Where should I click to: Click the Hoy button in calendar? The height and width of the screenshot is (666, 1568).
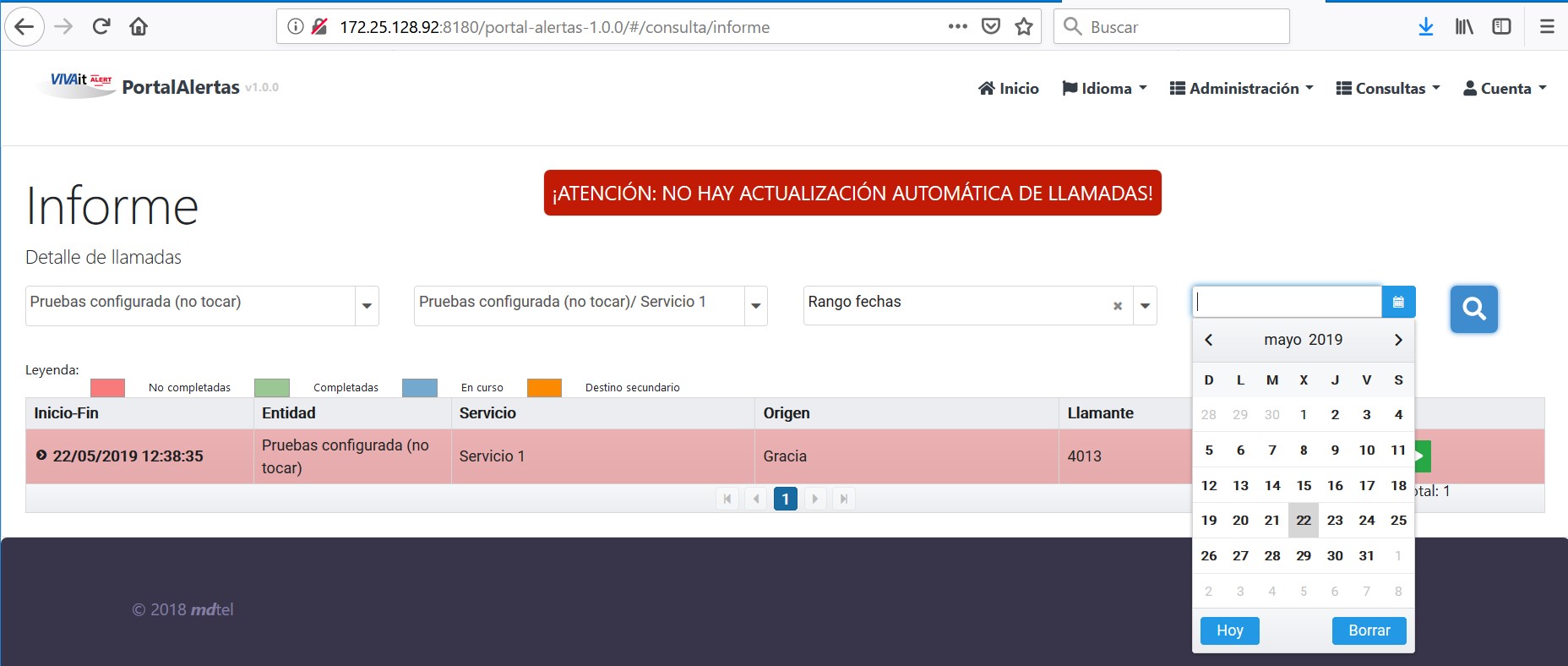pyautogui.click(x=1230, y=631)
